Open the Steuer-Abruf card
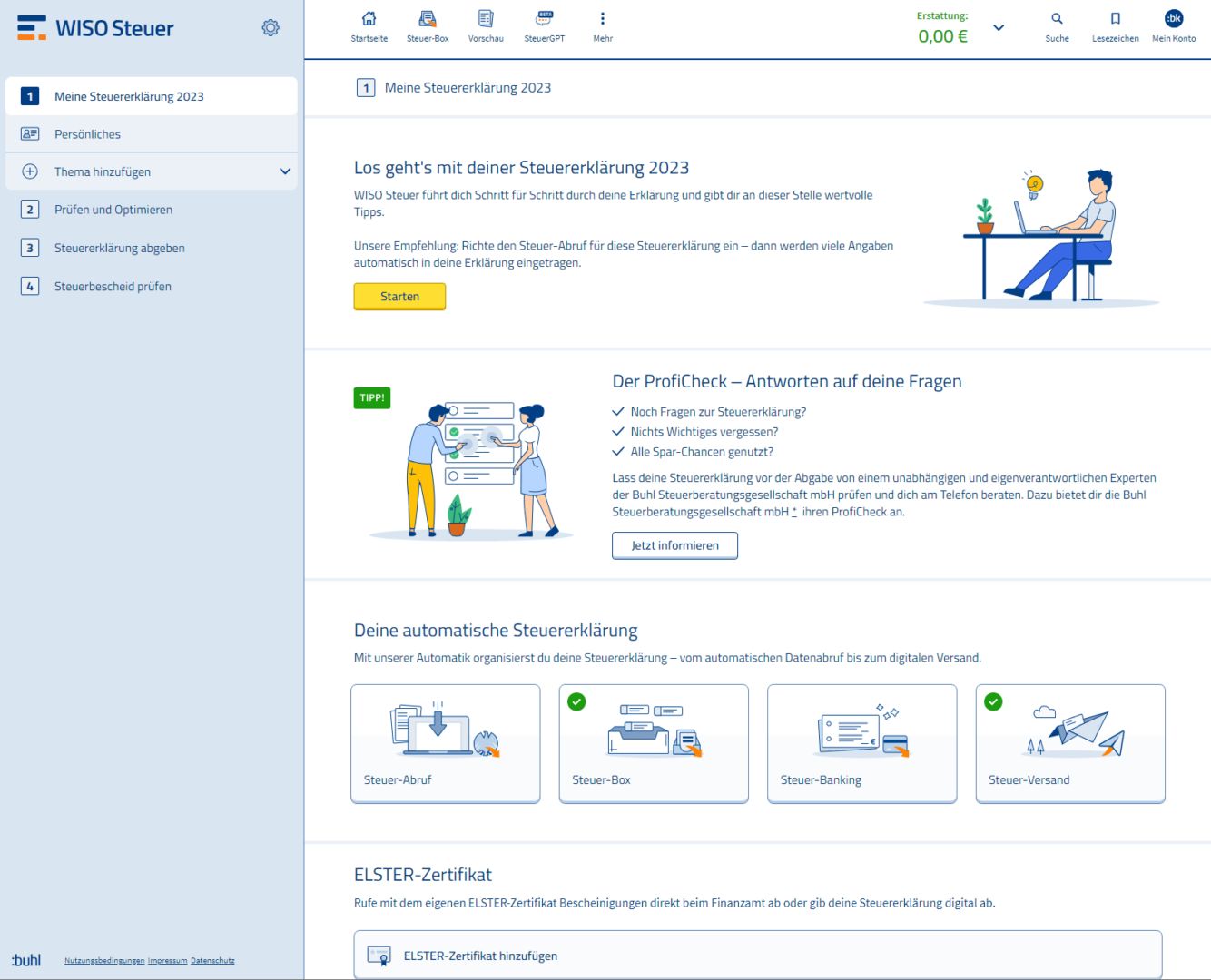 point(446,744)
